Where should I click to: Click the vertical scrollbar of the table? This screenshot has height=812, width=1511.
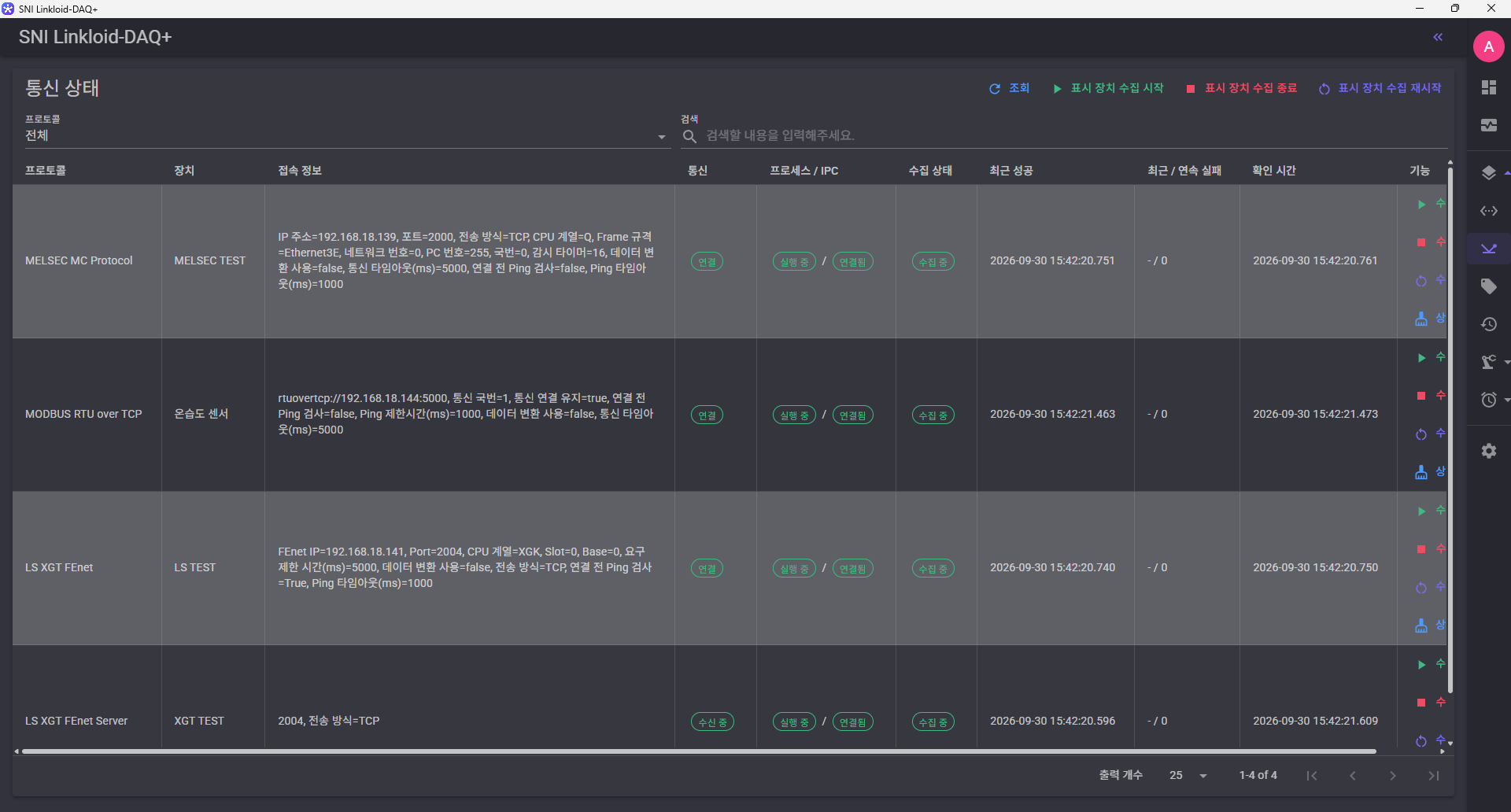tap(1450, 429)
